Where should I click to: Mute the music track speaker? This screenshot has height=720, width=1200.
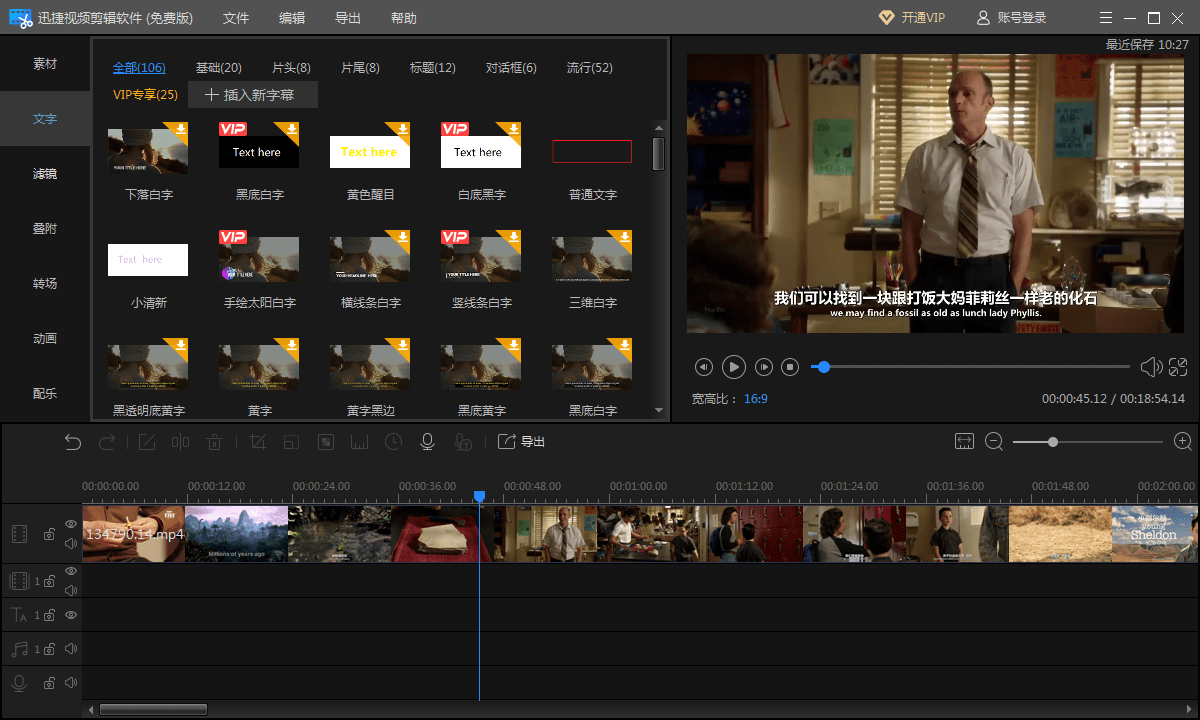[71, 649]
